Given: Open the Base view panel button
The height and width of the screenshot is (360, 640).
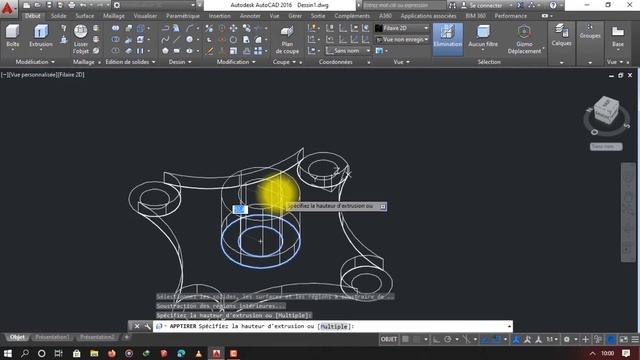Looking at the screenshot, I should click(618, 36).
